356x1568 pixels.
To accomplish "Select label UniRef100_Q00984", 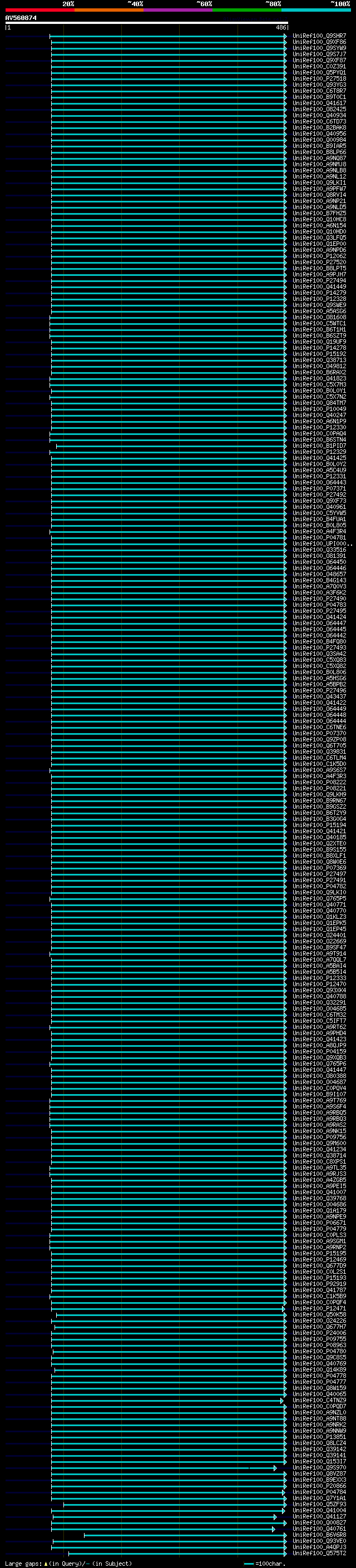I will [319, 140].
